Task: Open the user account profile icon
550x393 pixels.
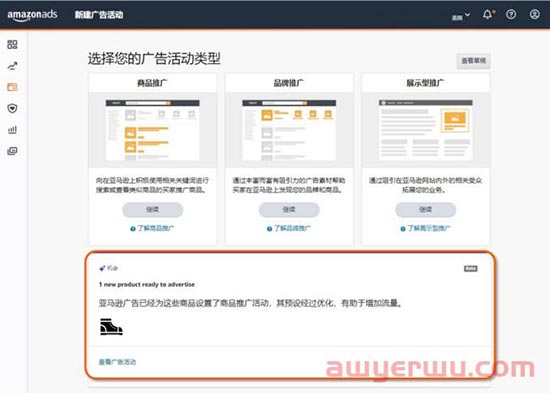Action: point(535,14)
